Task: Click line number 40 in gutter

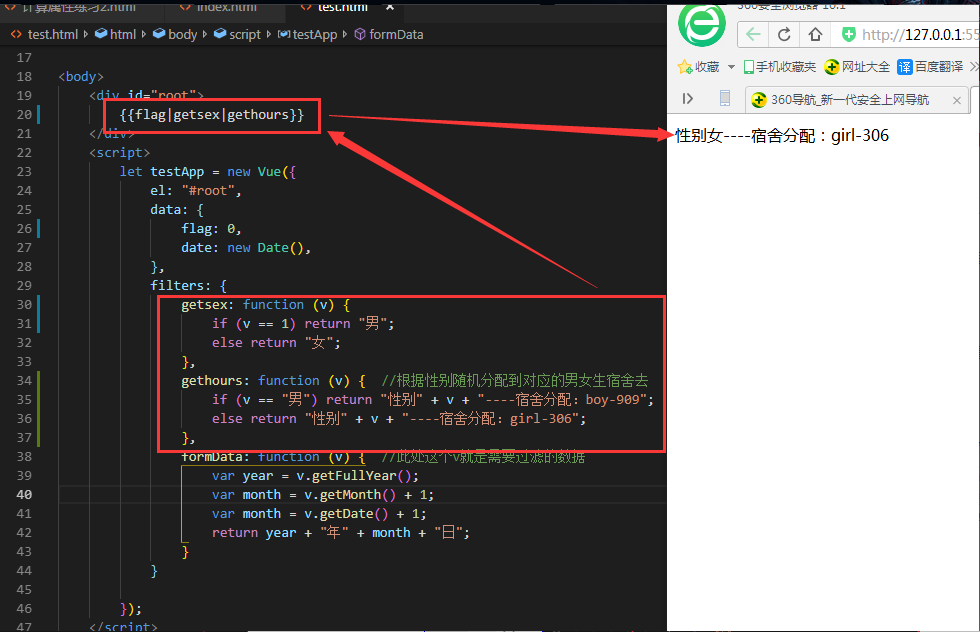Action: 24,494
